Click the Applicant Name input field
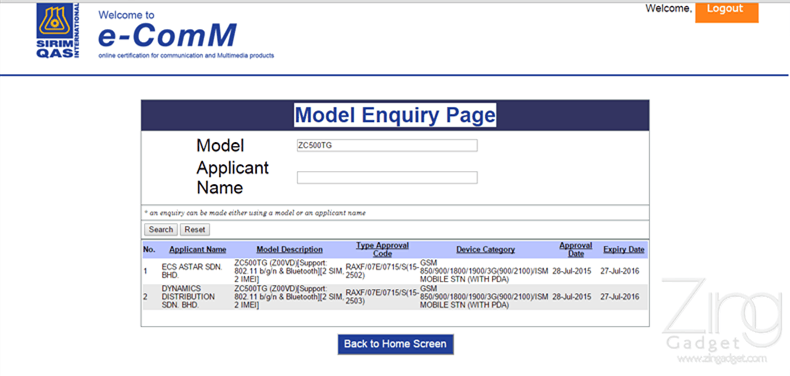The height and width of the screenshot is (376, 790). [387, 177]
